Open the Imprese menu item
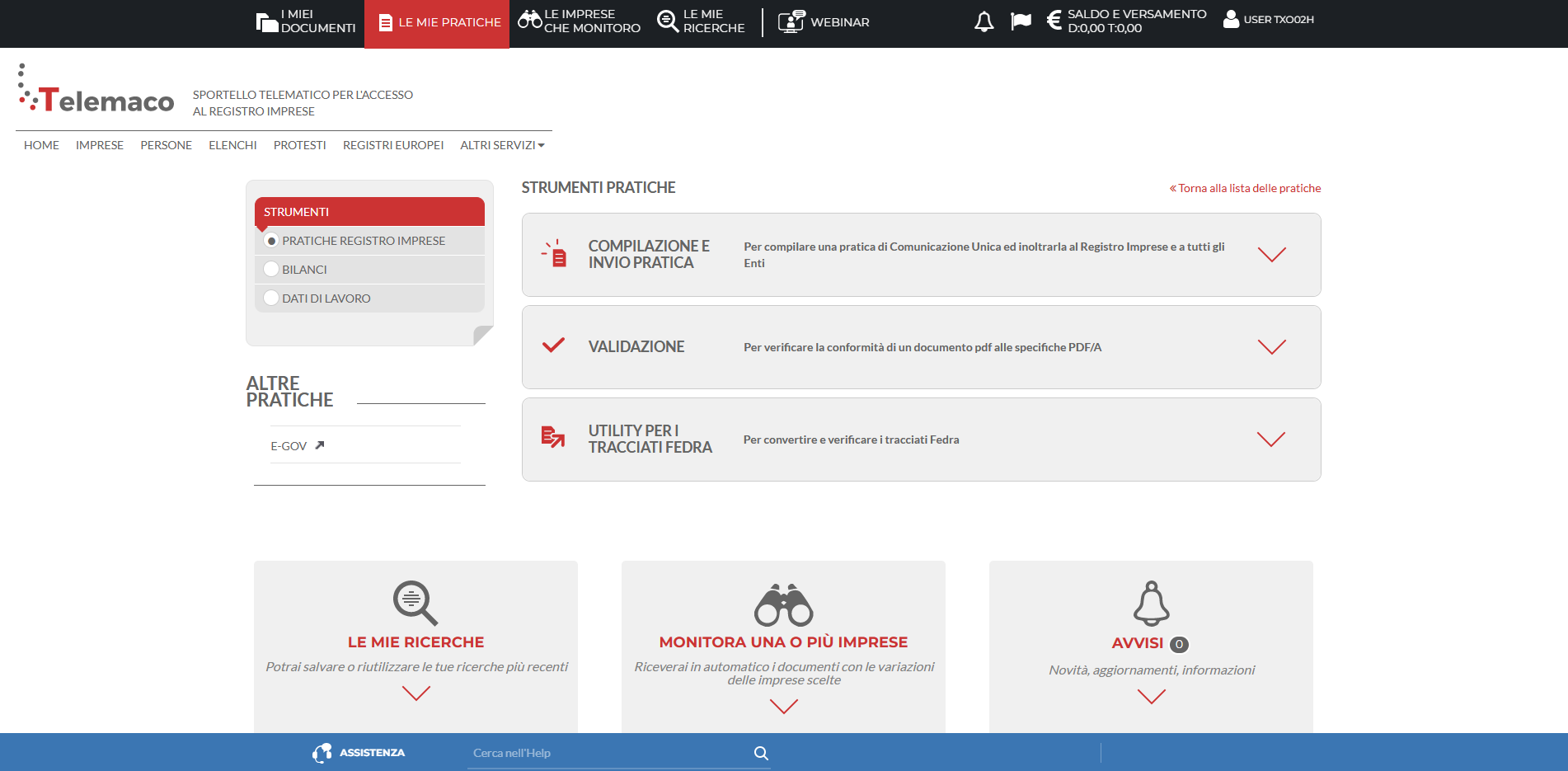 pos(100,145)
